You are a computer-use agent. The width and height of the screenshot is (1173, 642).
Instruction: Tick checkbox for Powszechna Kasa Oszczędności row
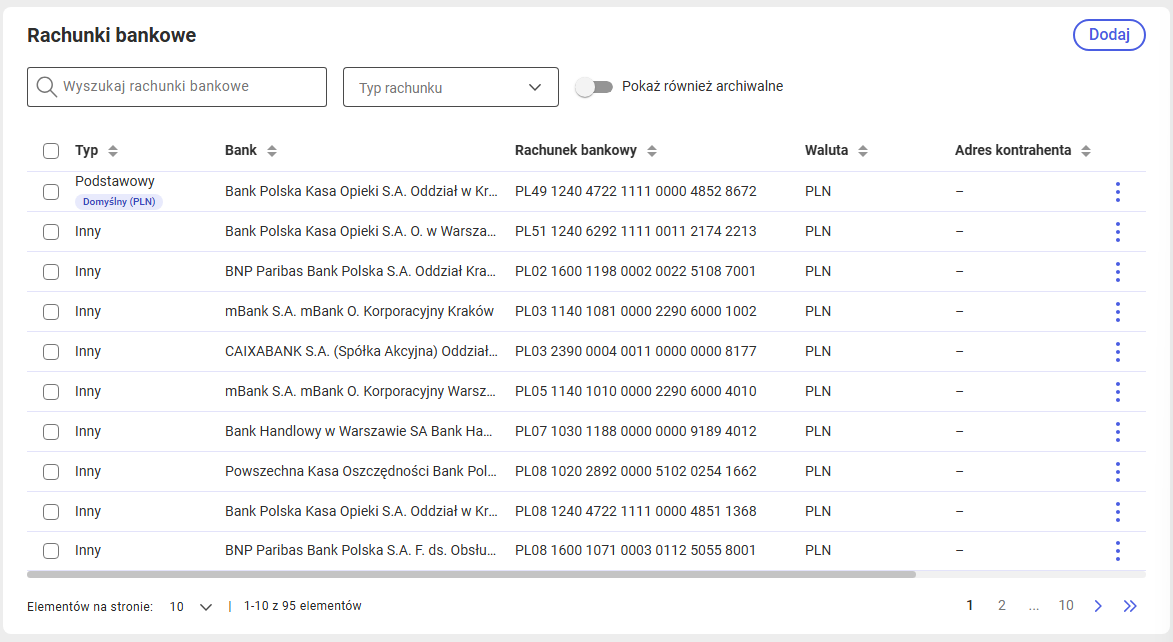51,472
